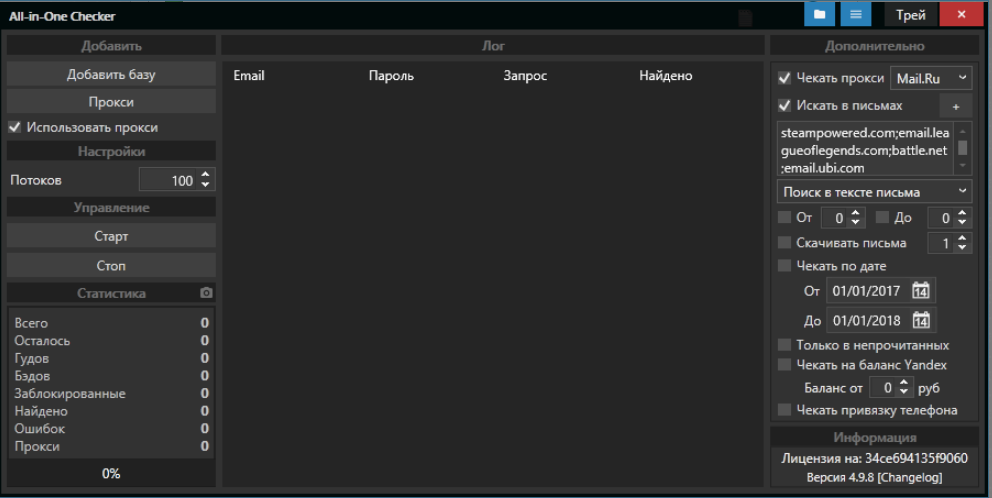
Task: Expand the Mail.Ru dropdown
Action: [930, 78]
